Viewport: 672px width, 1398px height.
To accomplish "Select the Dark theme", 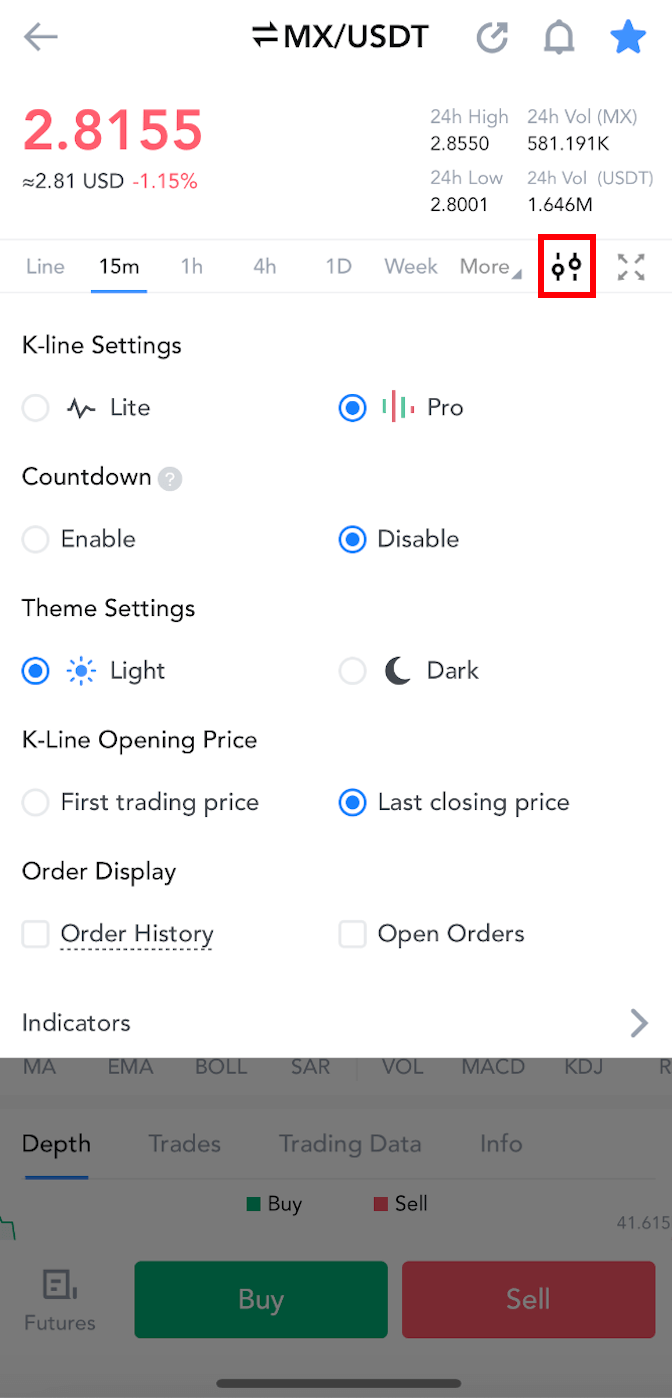I will [353, 671].
